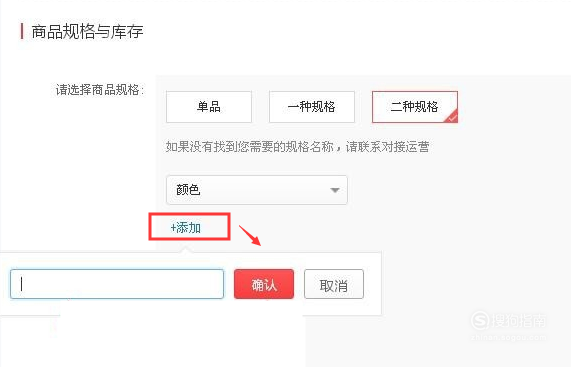Select the 单品 specification option
Image resolution: width=571 pixels, height=367 pixels.
[x=209, y=107]
